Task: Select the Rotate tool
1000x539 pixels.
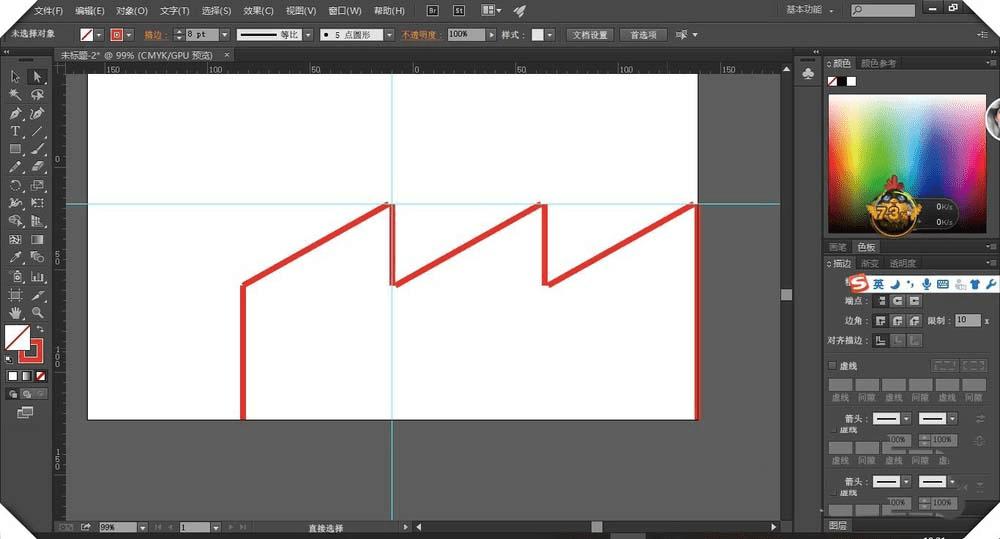Action: click(x=15, y=186)
